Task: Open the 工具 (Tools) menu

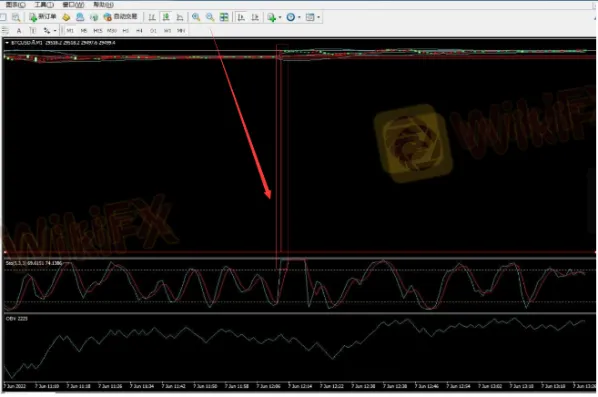Action: click(x=44, y=5)
